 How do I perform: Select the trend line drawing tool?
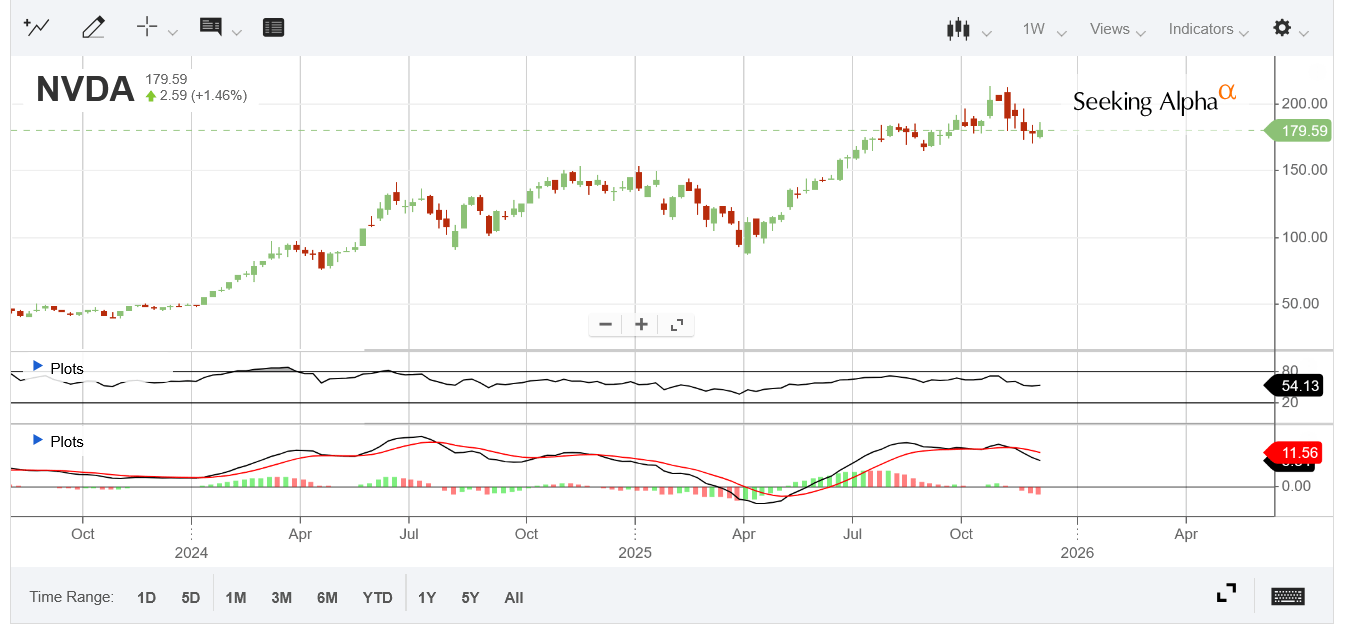[x=37, y=28]
